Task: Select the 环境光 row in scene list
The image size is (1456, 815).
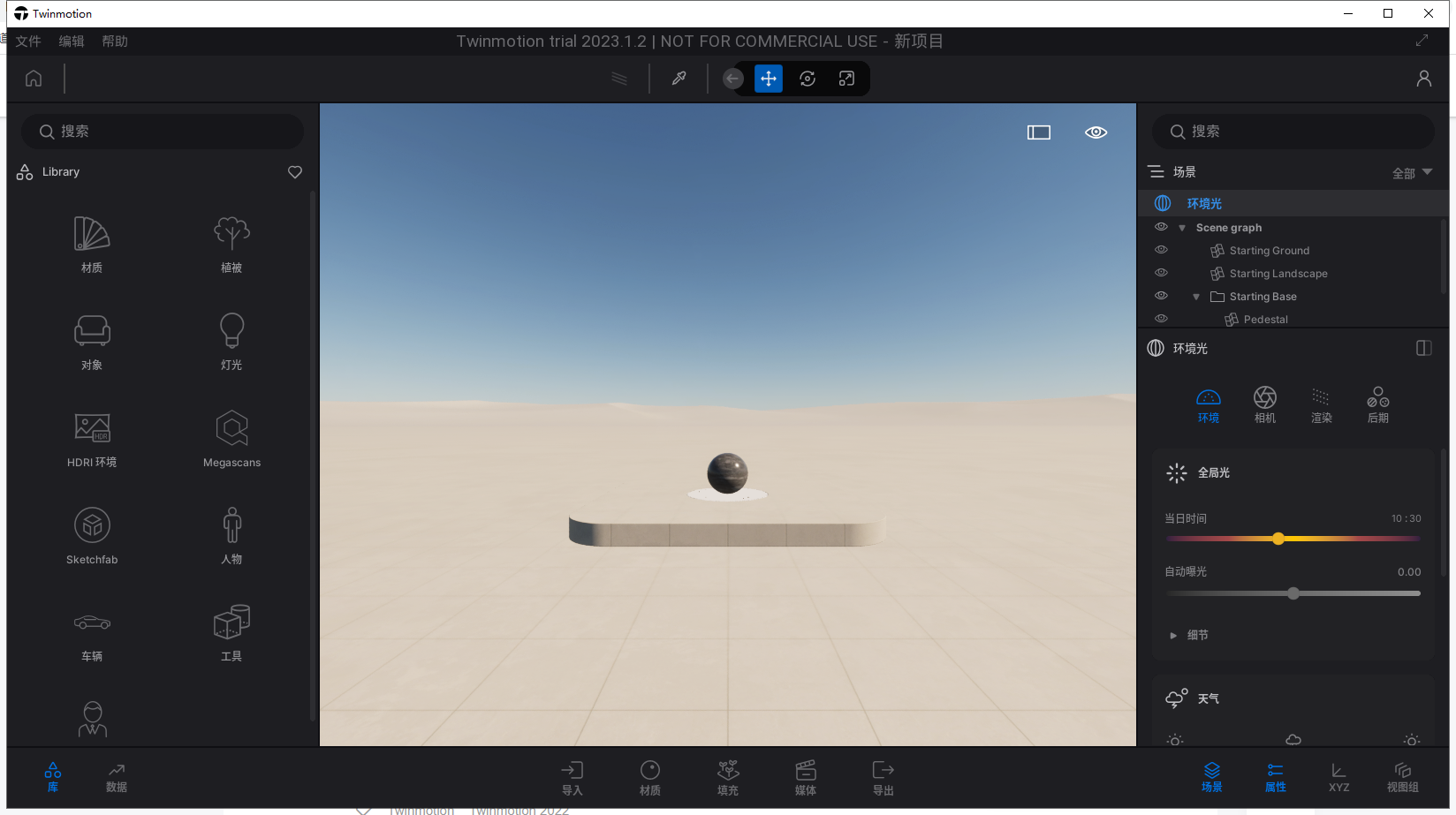Action: [x=1293, y=203]
